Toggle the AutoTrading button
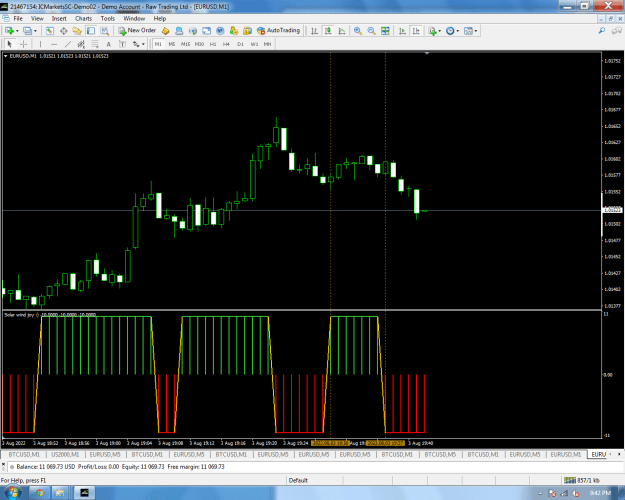Viewport: 625px width, 500px height. pyautogui.click(x=279, y=31)
